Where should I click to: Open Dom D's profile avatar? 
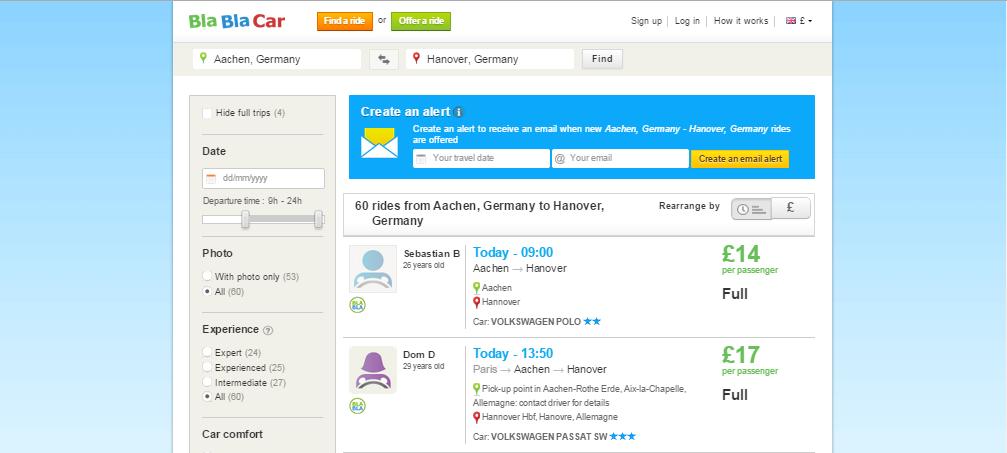(x=373, y=370)
